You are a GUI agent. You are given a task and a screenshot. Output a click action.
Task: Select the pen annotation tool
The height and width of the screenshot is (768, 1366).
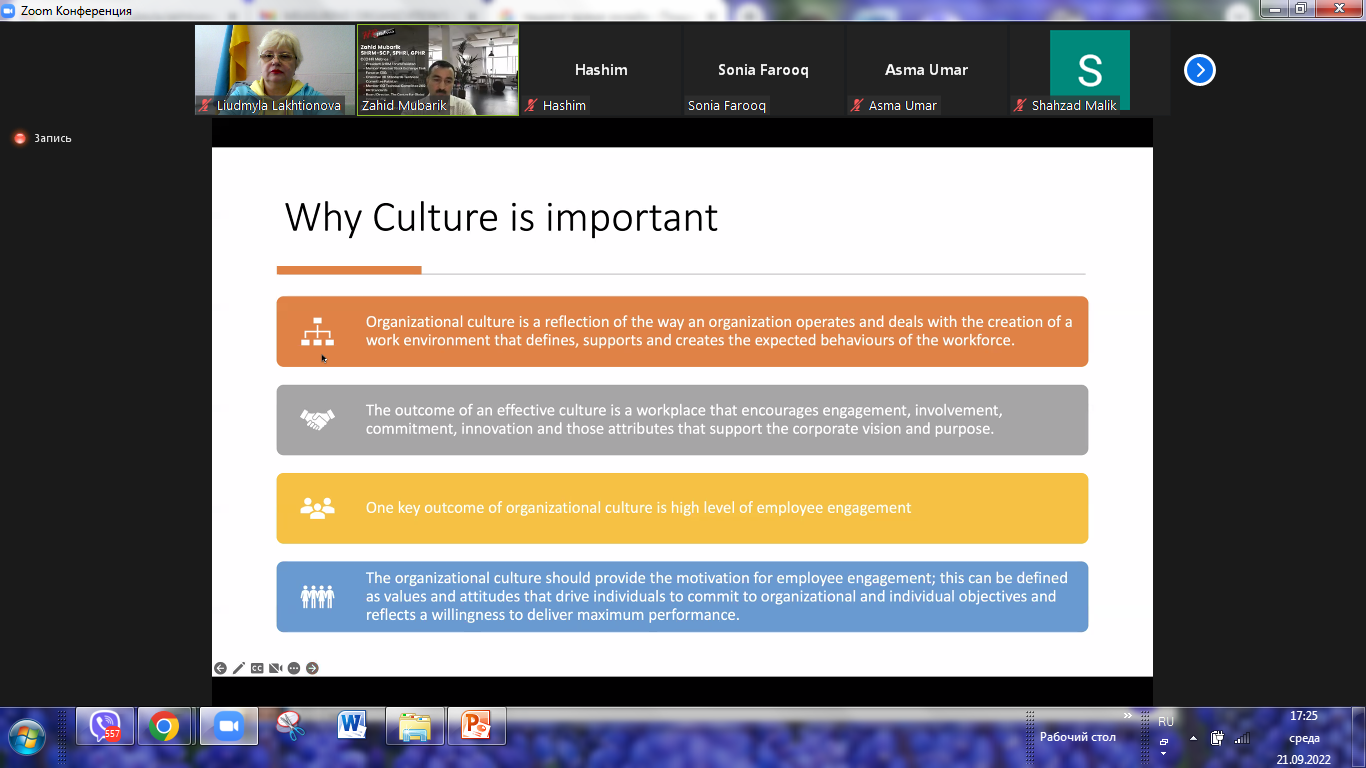pyautogui.click(x=239, y=668)
